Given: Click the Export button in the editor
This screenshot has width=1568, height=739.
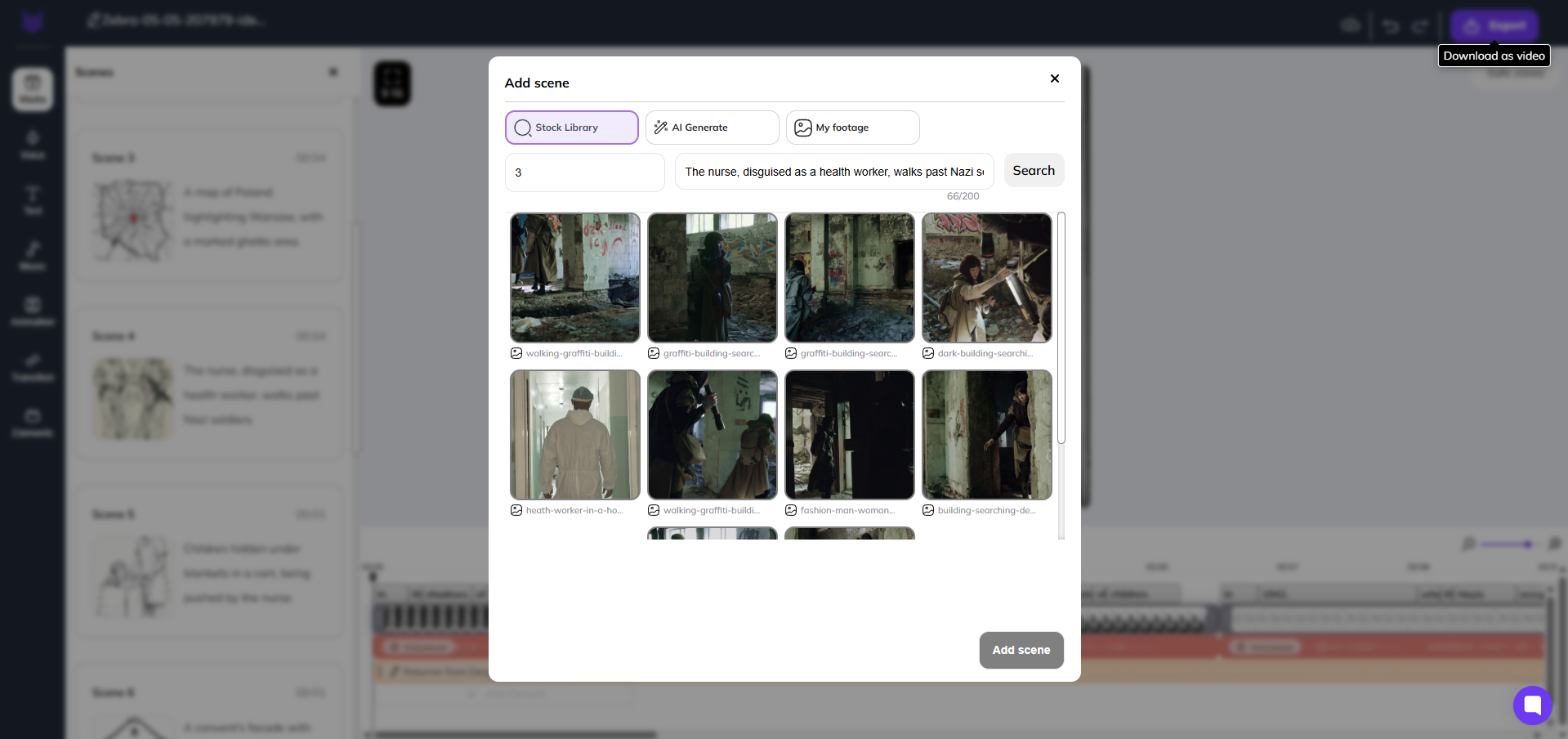Looking at the screenshot, I should (1494, 25).
